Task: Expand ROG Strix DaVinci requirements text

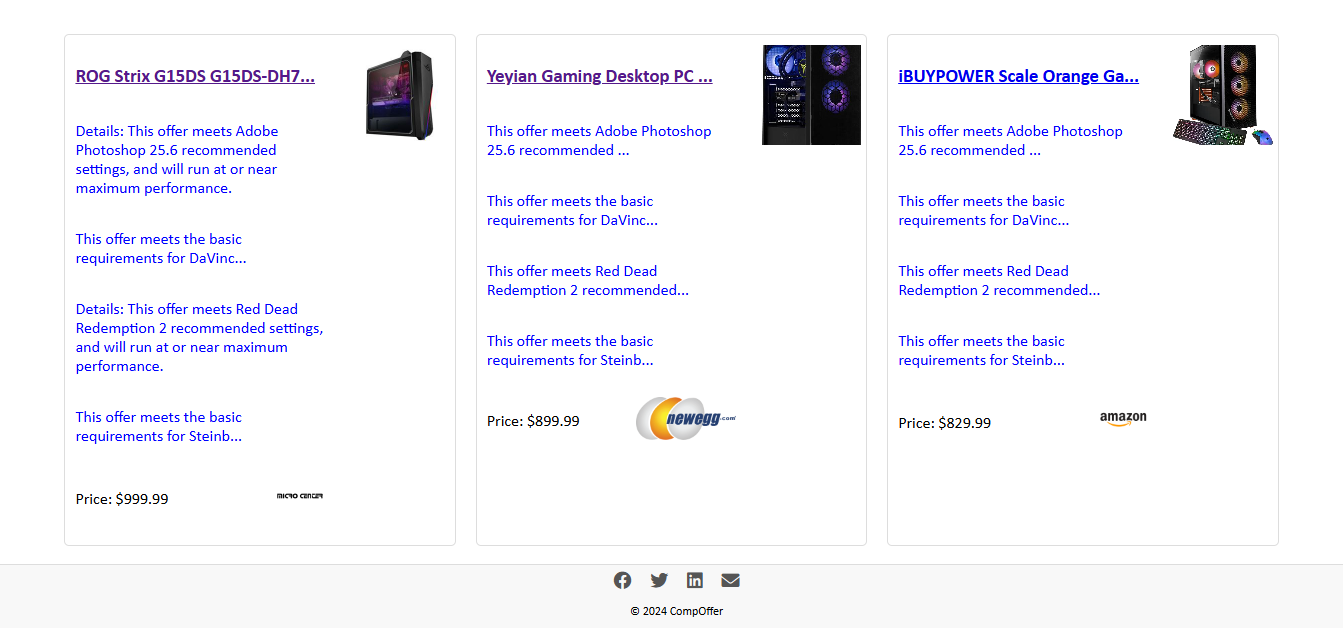Action: coord(161,248)
